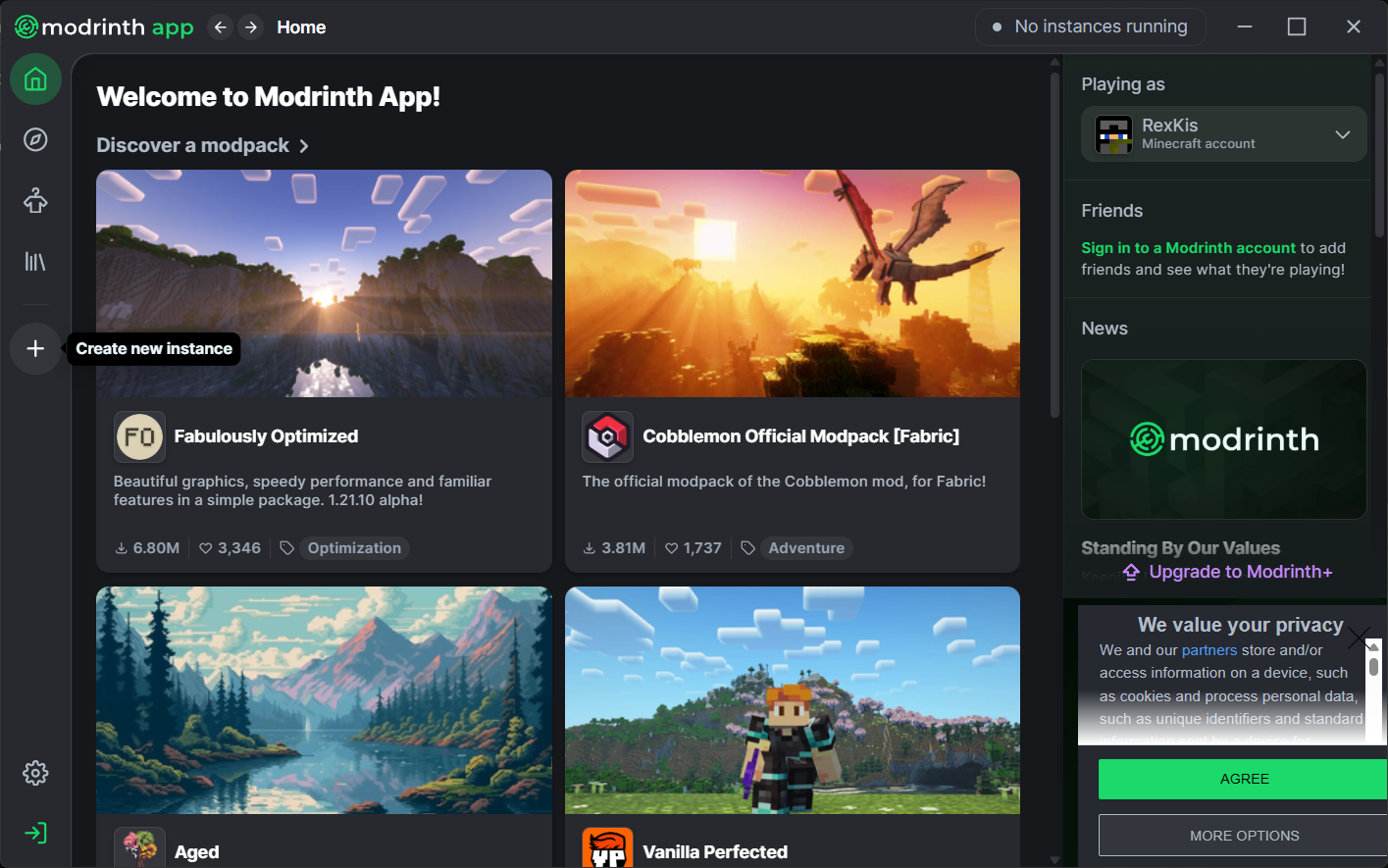Open the Skins page icon

click(x=35, y=201)
